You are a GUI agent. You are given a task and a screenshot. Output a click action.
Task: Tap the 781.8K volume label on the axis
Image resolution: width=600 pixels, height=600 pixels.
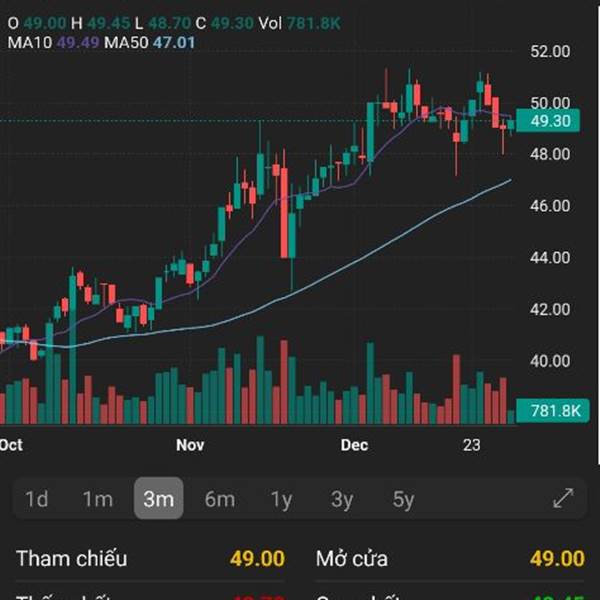point(553,411)
